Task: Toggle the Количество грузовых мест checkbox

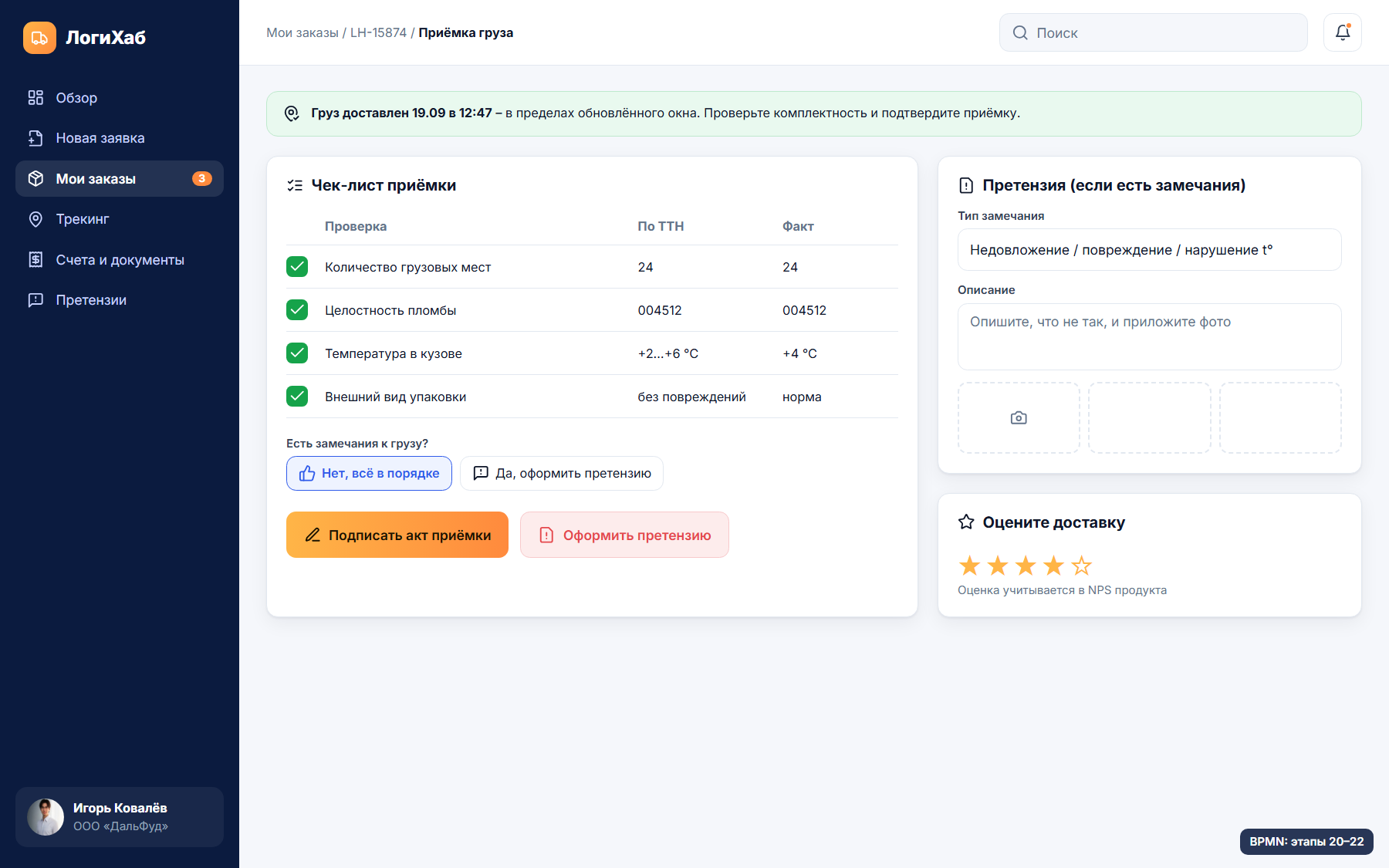Action: pos(297,267)
